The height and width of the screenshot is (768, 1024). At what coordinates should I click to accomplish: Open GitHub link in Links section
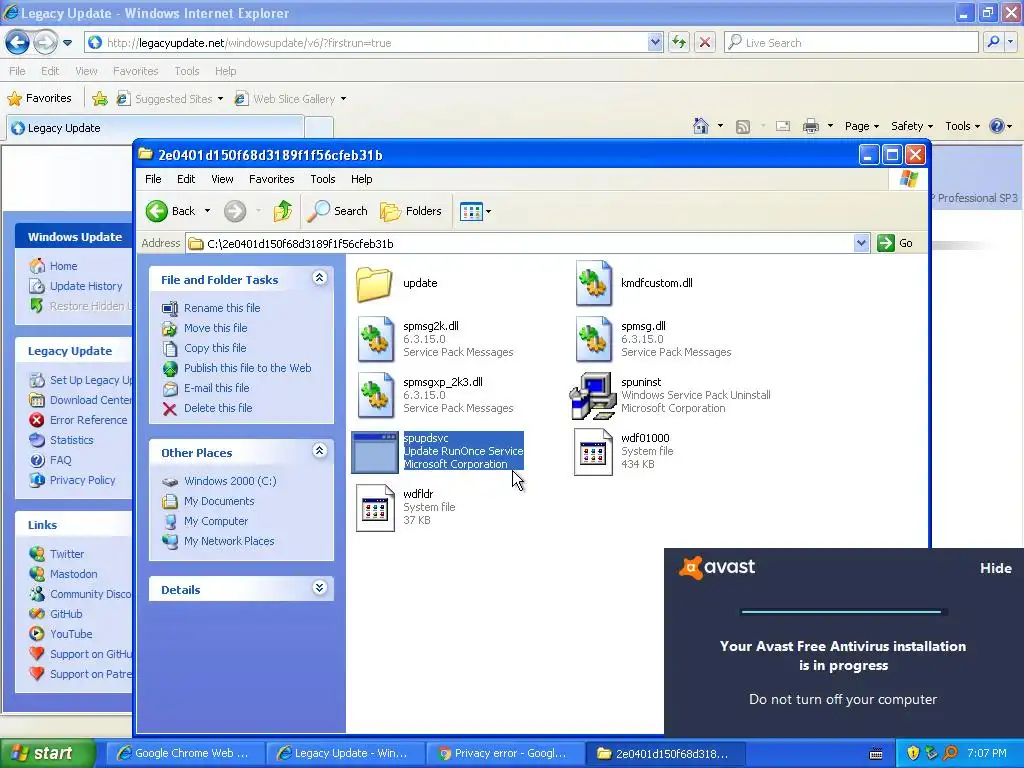(66, 614)
